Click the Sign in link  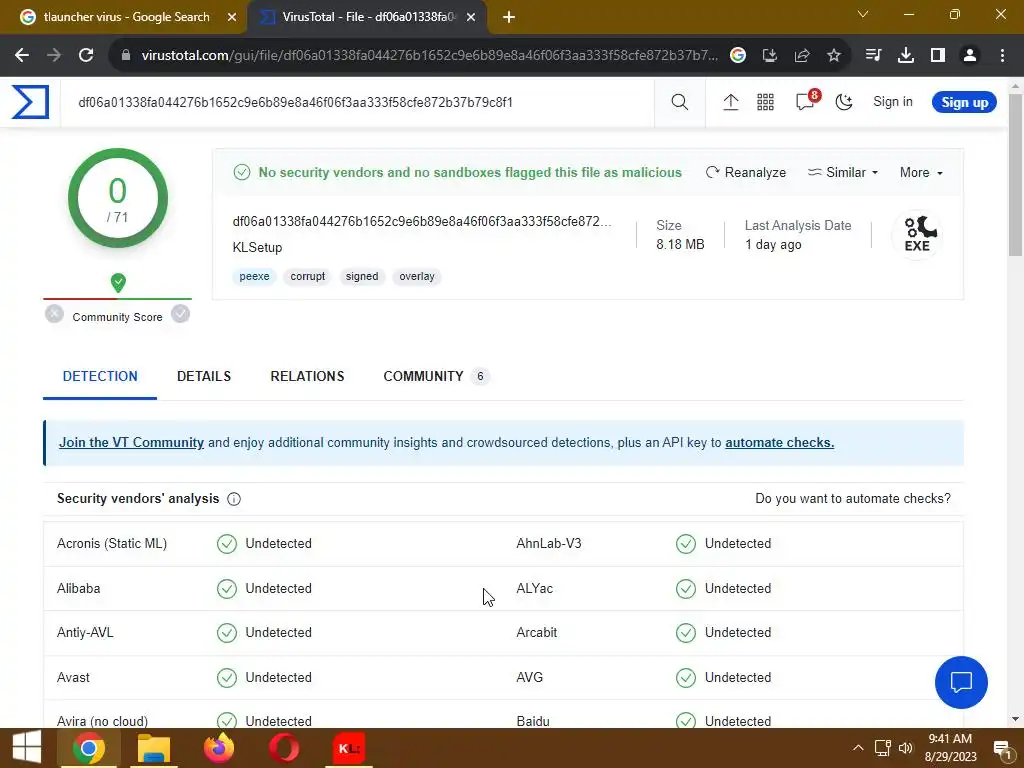click(892, 101)
